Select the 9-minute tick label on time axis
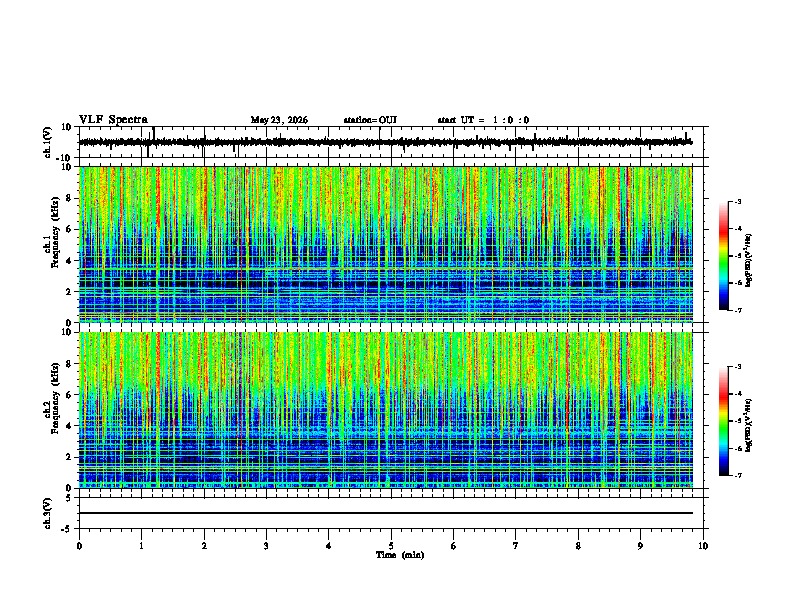Viewport: 792px width, 612px height. (x=640, y=546)
